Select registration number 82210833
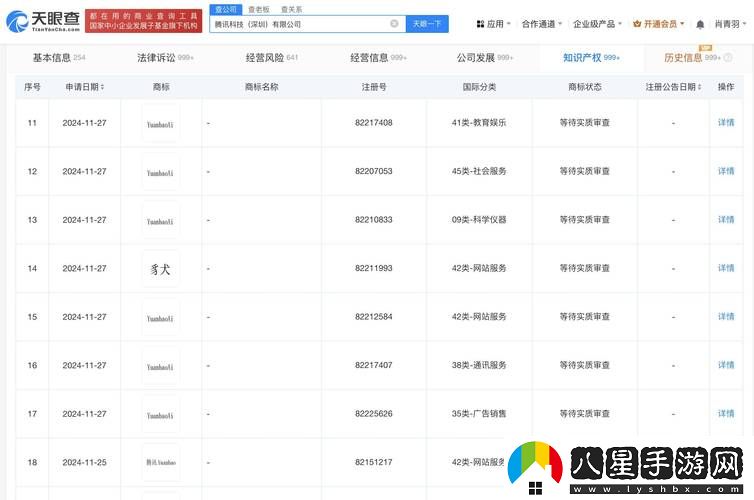The height and width of the screenshot is (500, 754). click(x=374, y=220)
